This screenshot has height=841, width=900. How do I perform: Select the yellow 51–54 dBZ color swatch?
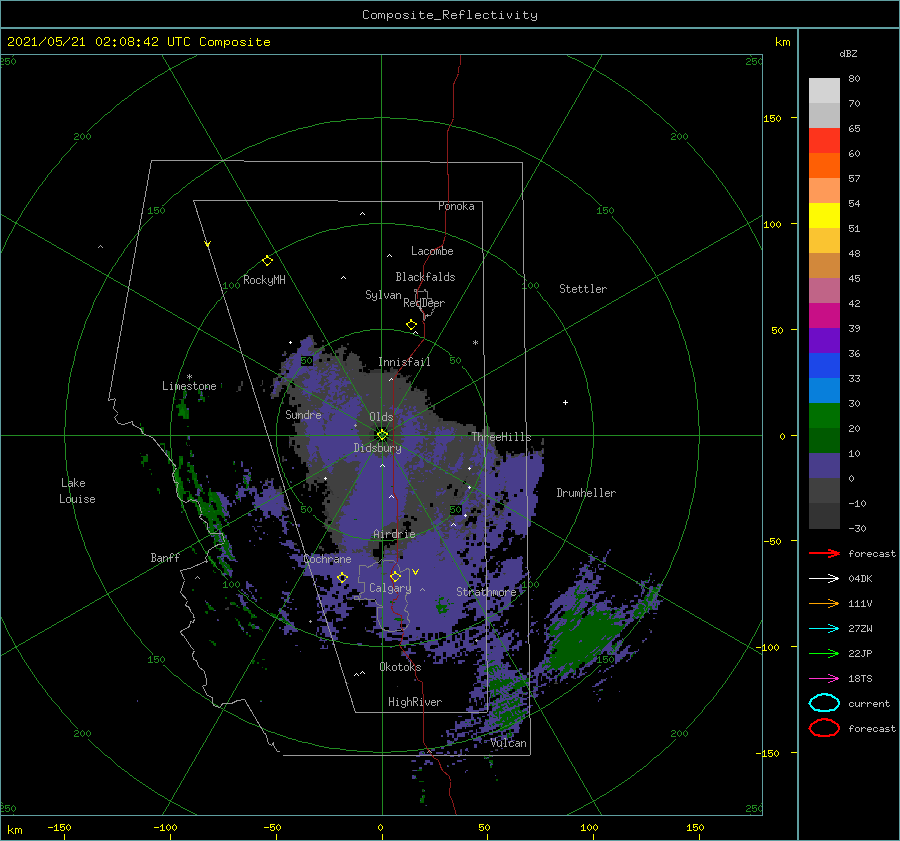coord(824,216)
